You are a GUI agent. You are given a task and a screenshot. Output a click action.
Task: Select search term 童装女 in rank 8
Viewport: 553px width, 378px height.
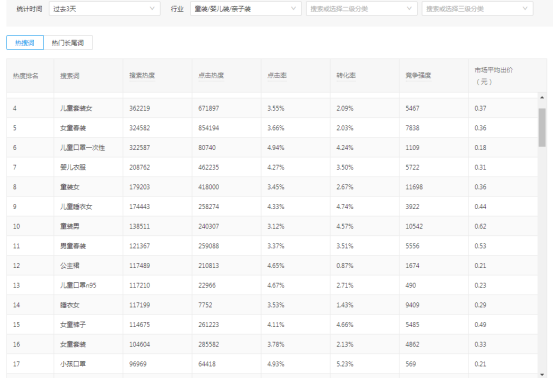coord(70,187)
